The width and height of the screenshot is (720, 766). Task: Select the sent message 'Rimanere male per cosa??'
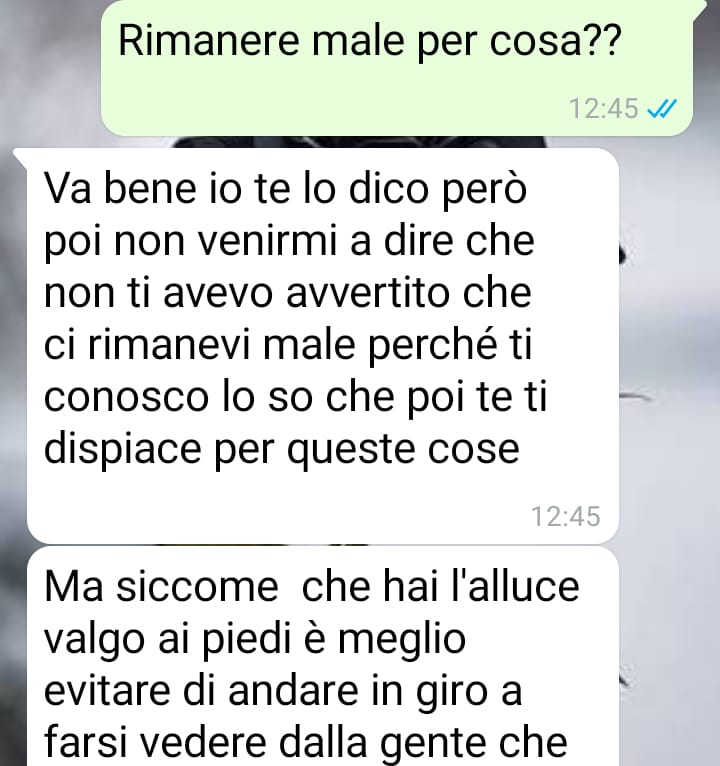397,67
